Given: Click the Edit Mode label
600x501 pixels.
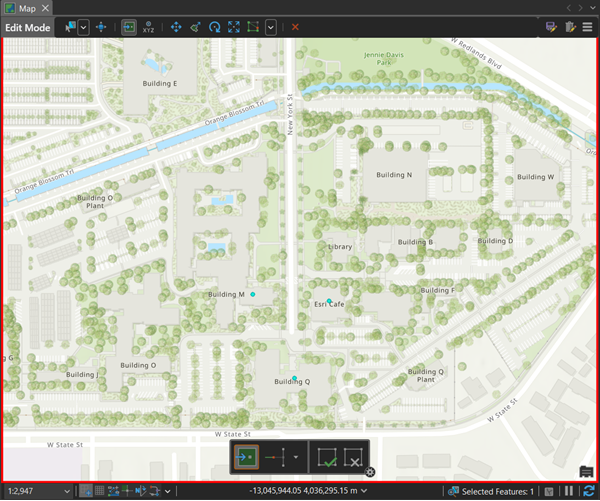Looking at the screenshot, I should (x=28, y=28).
